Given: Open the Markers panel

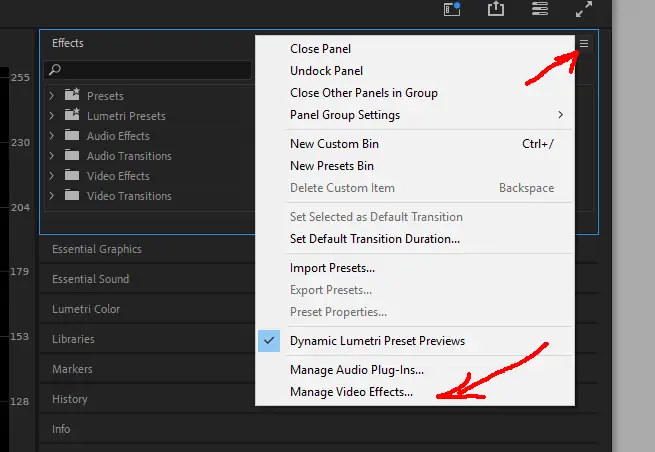Looking at the screenshot, I should point(72,369).
